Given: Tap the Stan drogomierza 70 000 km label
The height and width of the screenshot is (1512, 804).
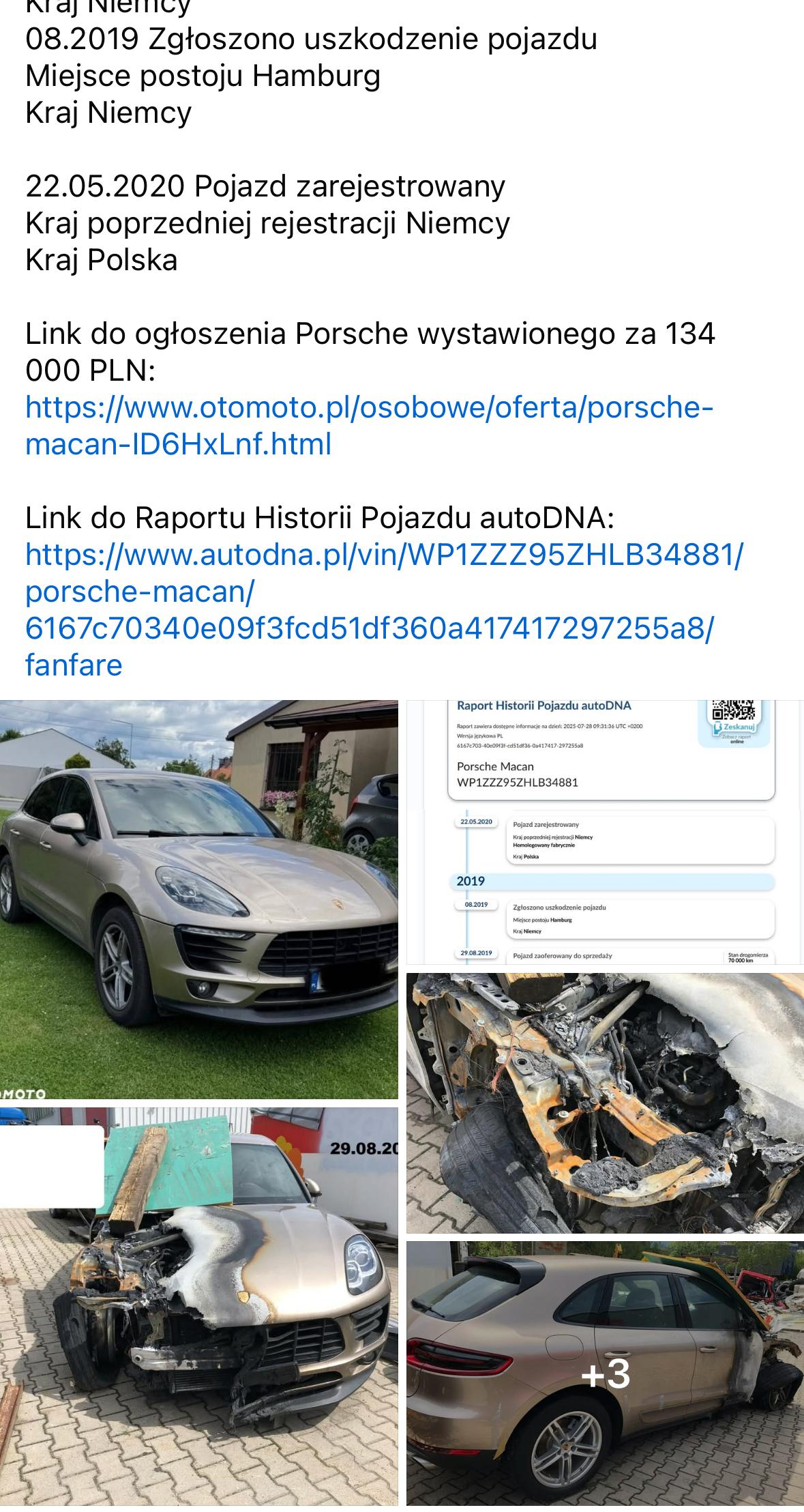Looking at the screenshot, I should [747, 957].
